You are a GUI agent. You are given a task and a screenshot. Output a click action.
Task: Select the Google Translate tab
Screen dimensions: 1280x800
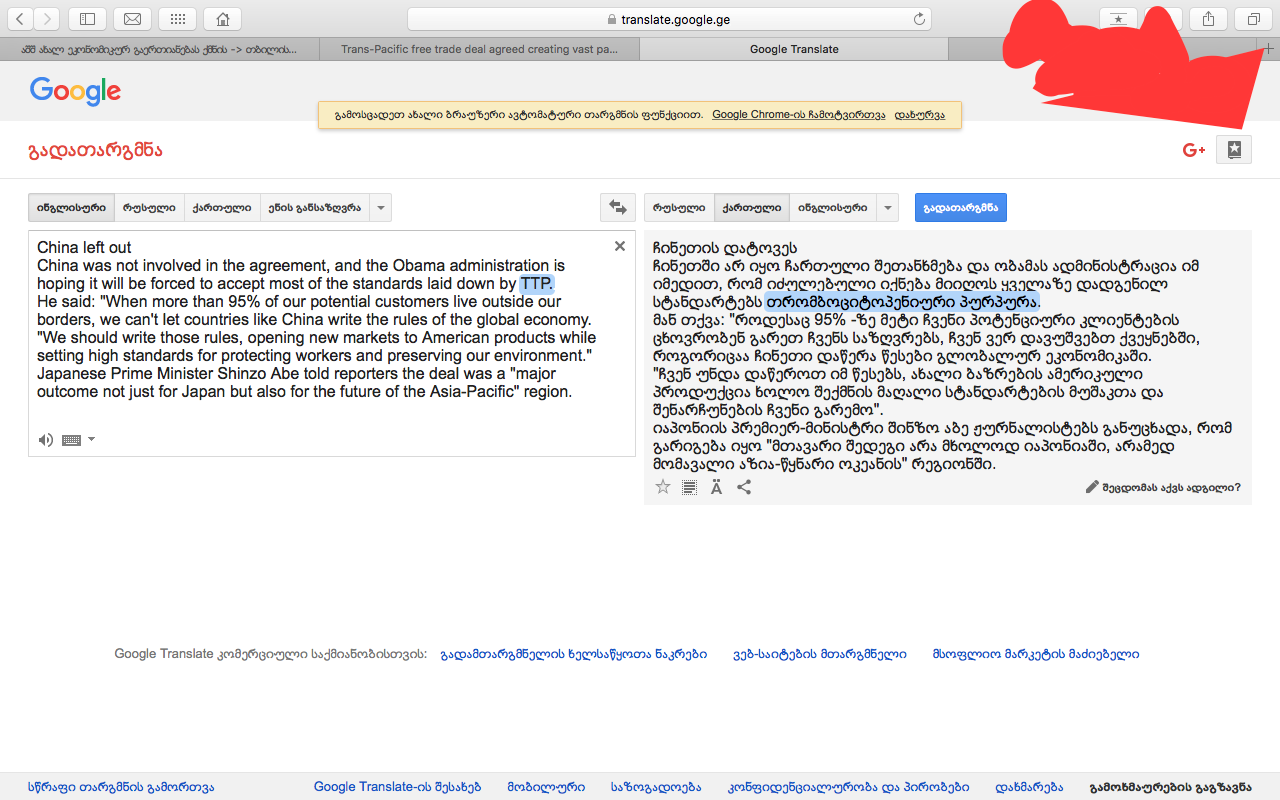795,48
